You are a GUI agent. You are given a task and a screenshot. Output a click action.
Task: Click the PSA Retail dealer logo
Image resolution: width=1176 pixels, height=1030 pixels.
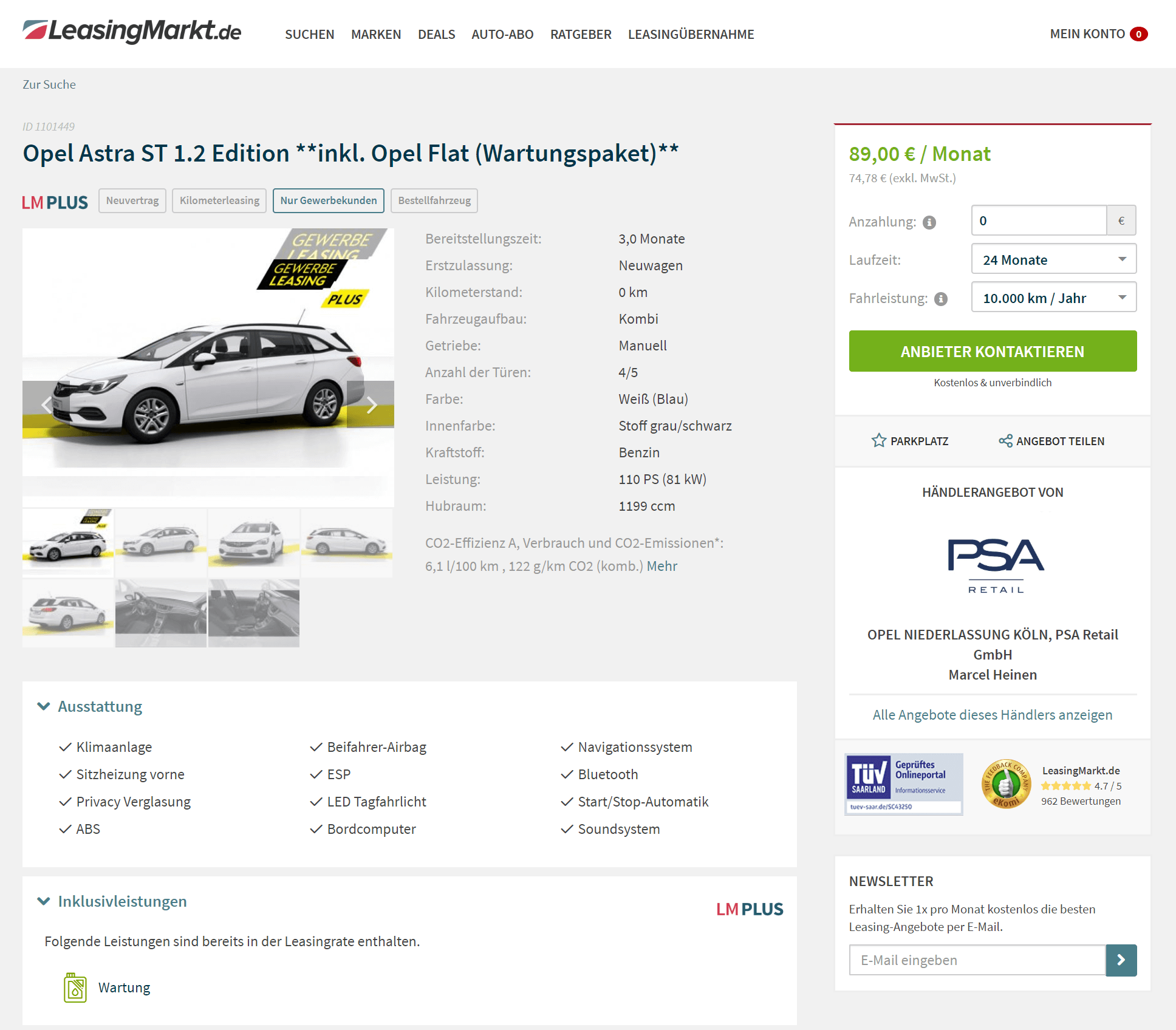point(996,566)
